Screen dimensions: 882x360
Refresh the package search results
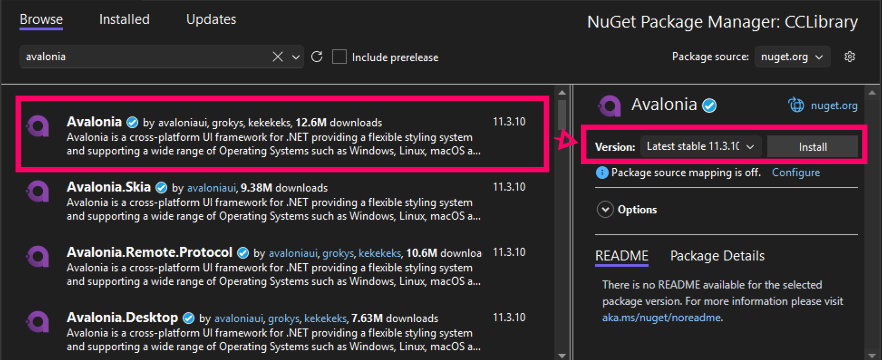pyautogui.click(x=317, y=57)
